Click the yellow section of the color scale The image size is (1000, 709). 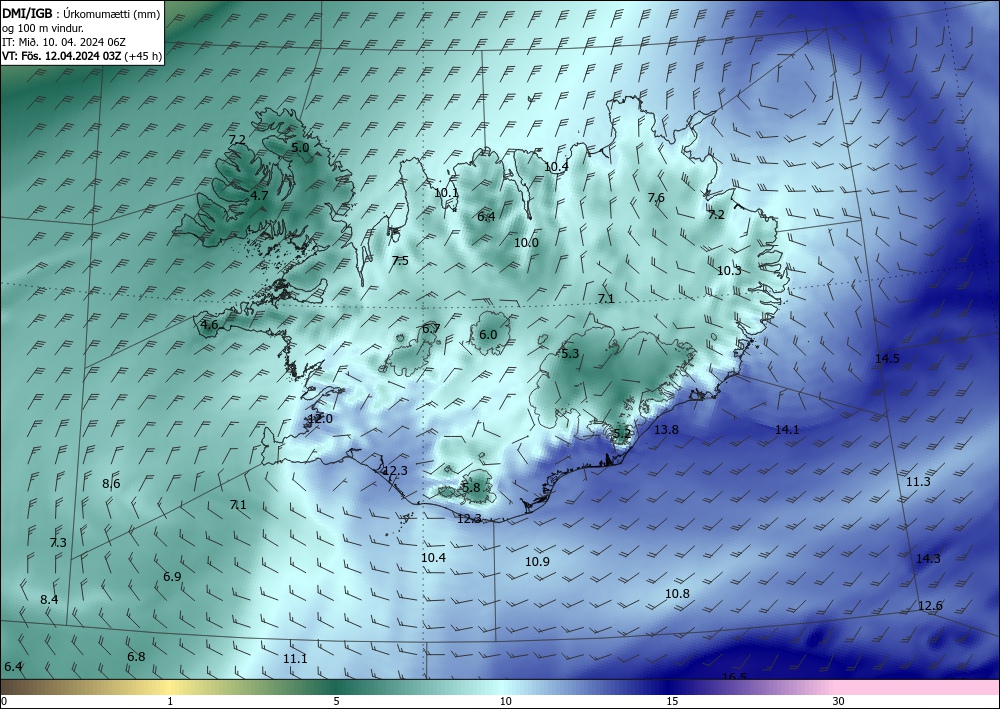point(170,687)
